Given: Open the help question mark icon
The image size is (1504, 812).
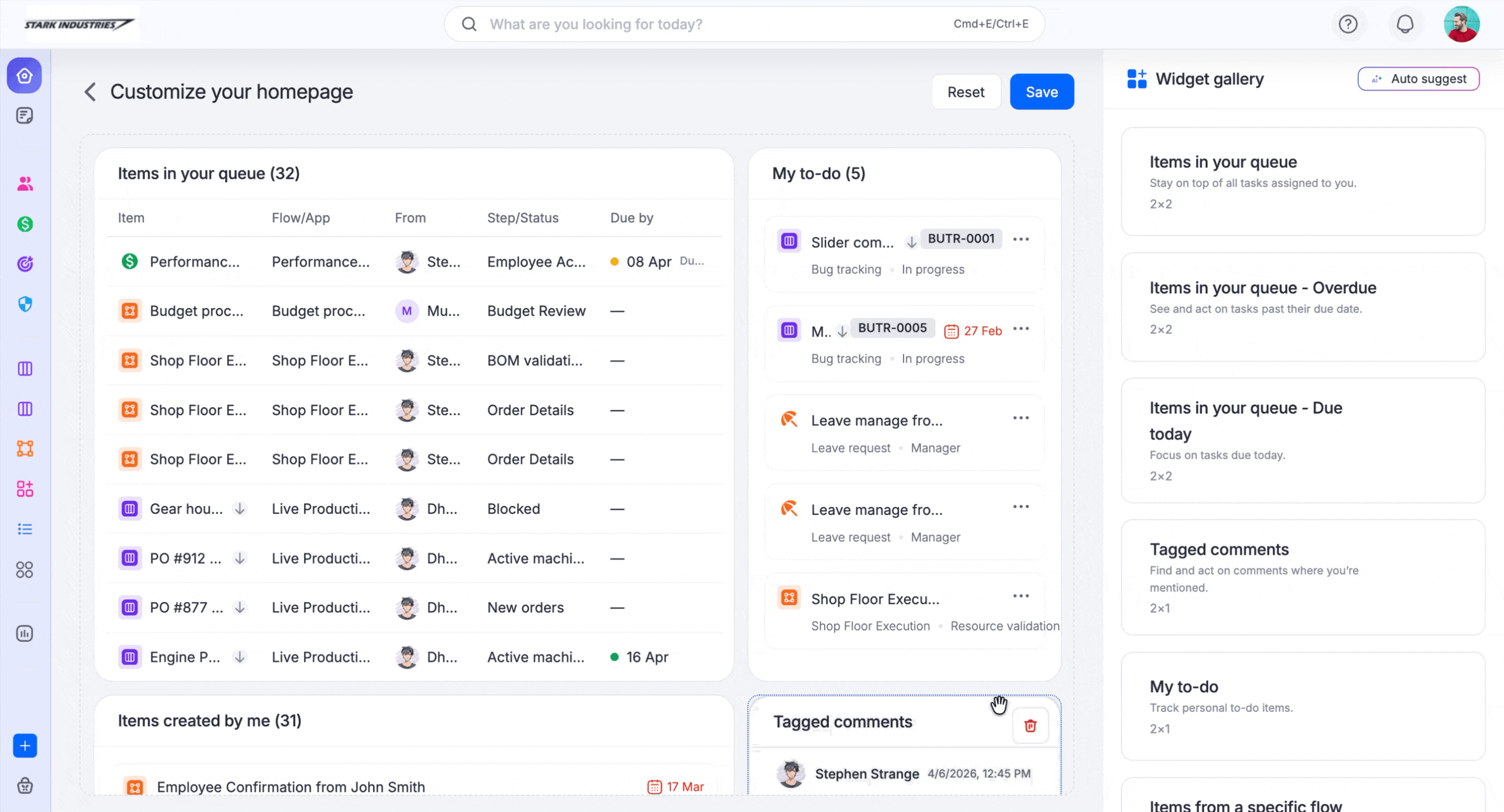Looking at the screenshot, I should tap(1348, 24).
